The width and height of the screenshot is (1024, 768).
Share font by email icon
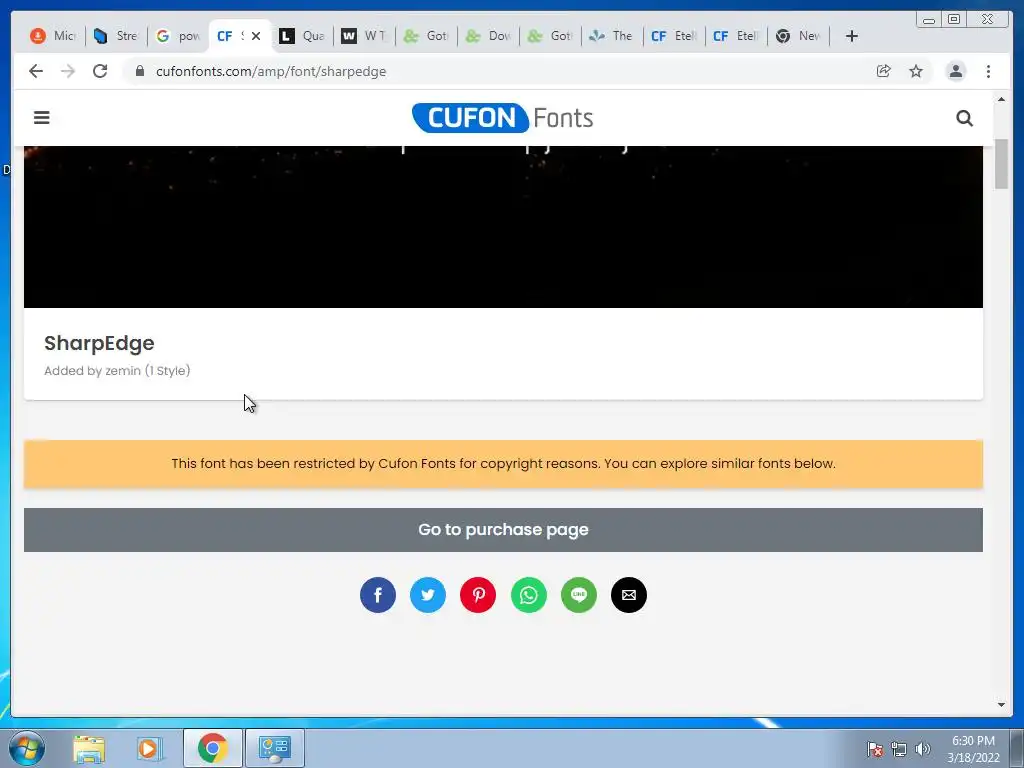[629, 595]
